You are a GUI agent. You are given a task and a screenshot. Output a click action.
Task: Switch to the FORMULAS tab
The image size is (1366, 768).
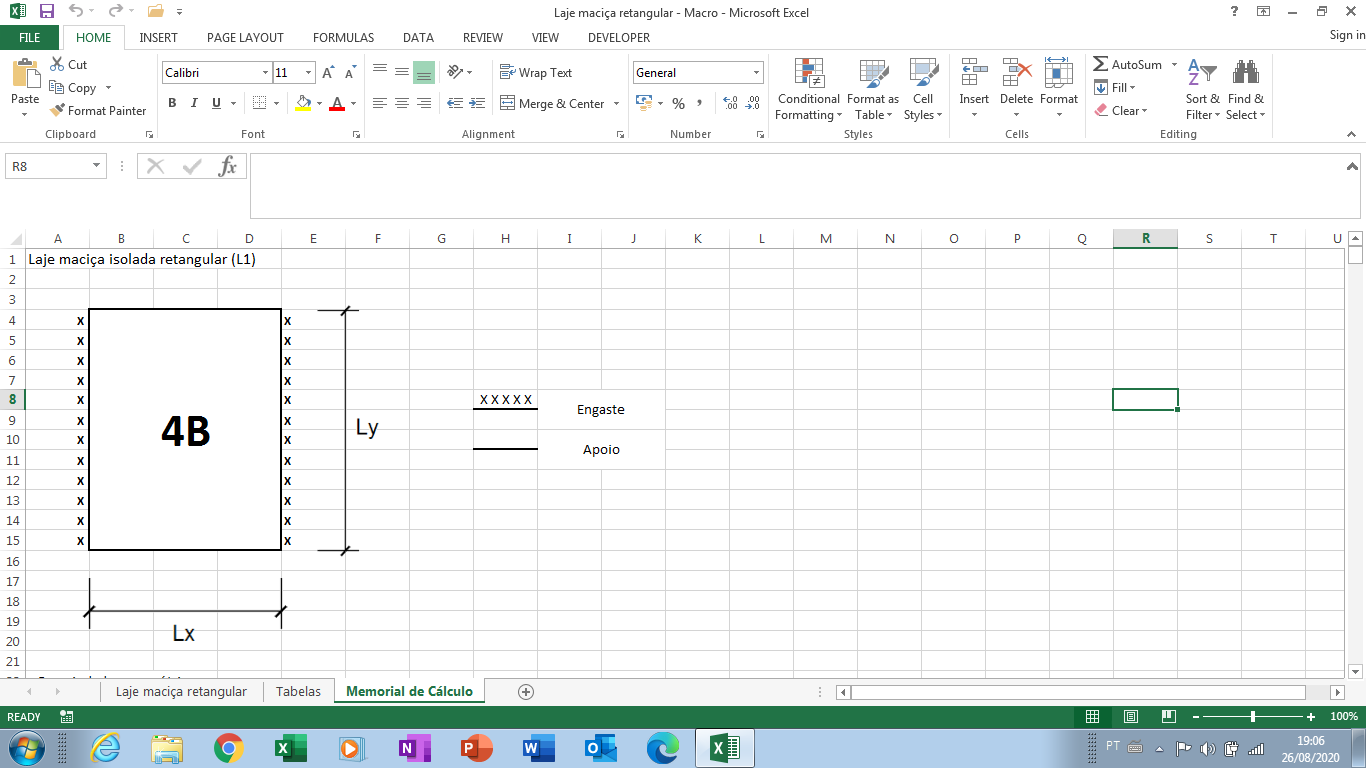343,37
